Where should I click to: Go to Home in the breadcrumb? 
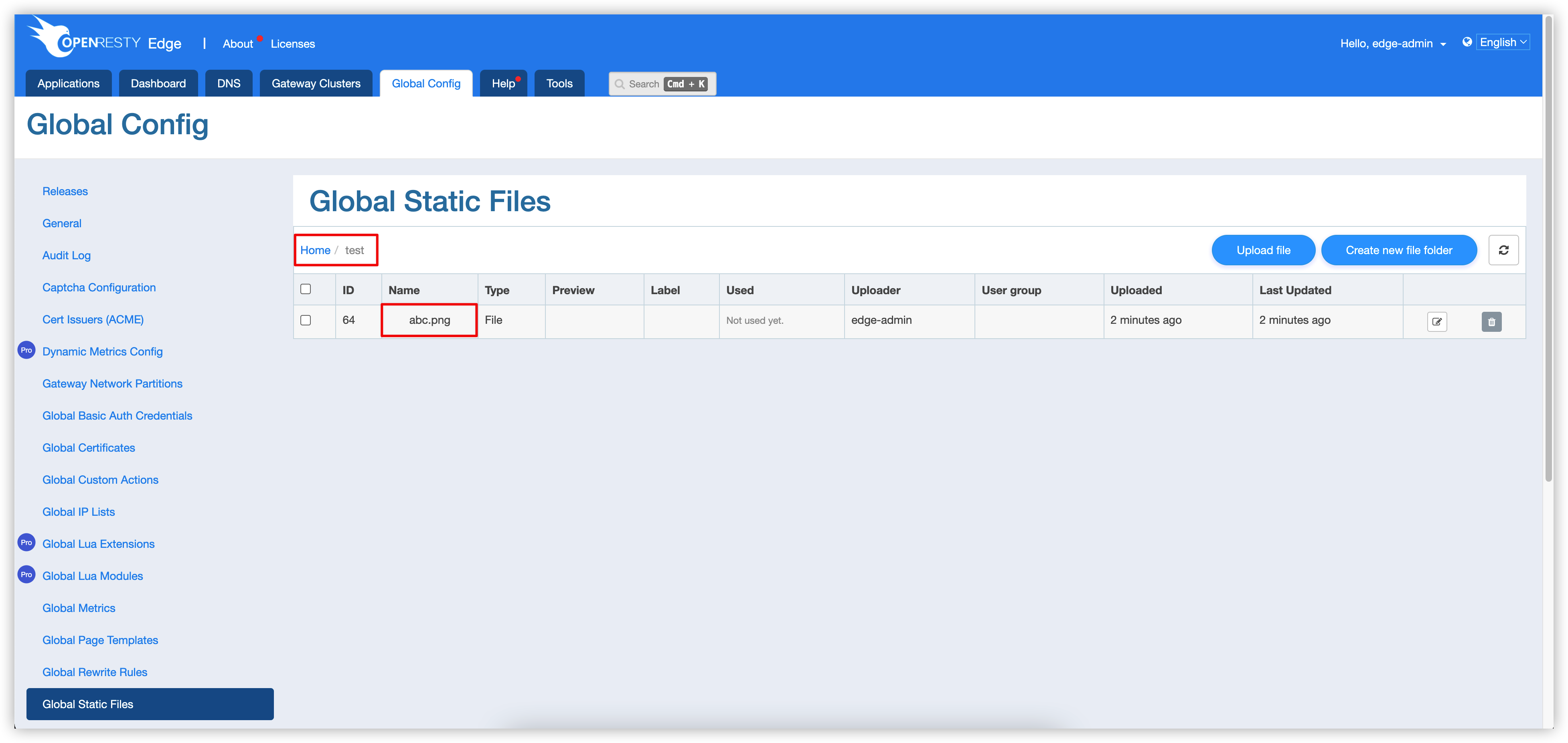315,250
